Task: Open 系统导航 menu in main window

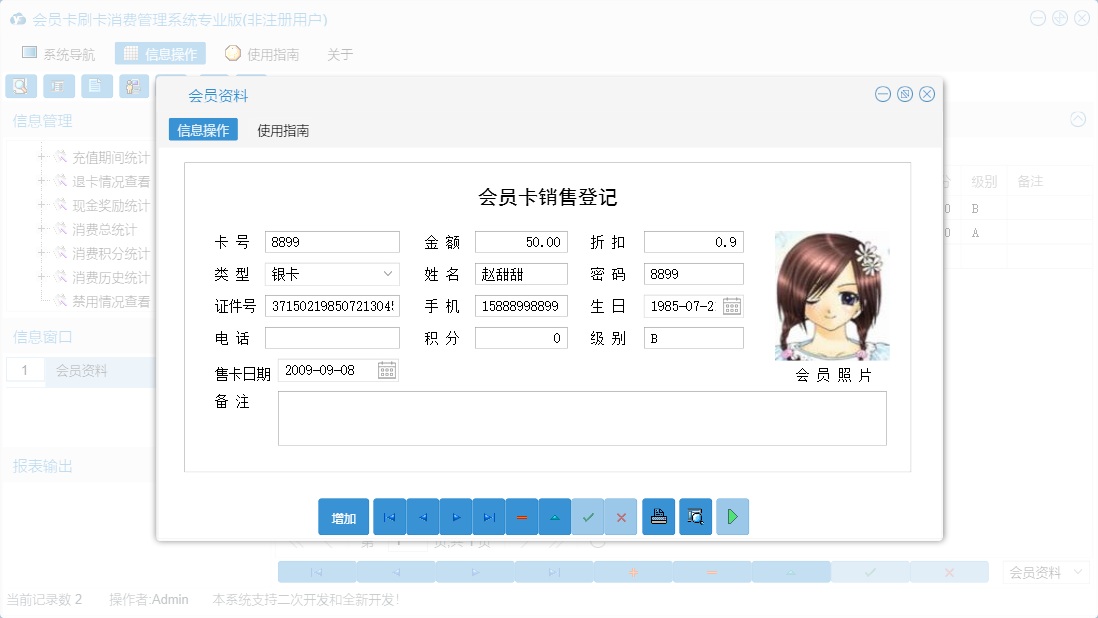Action: (59, 54)
